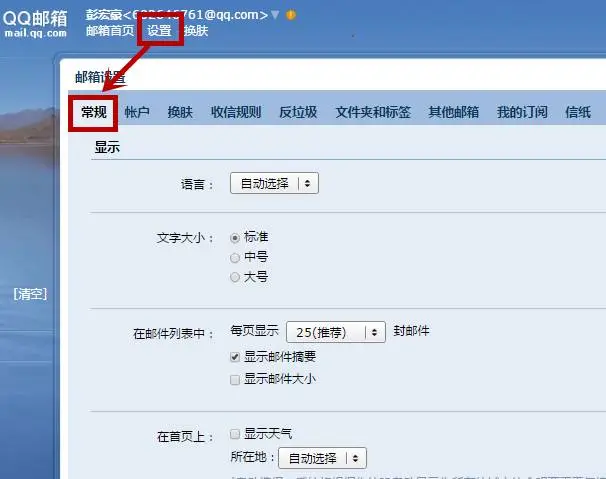Open the 文件夹和标签 tab
606x479 pixels.
click(373, 113)
